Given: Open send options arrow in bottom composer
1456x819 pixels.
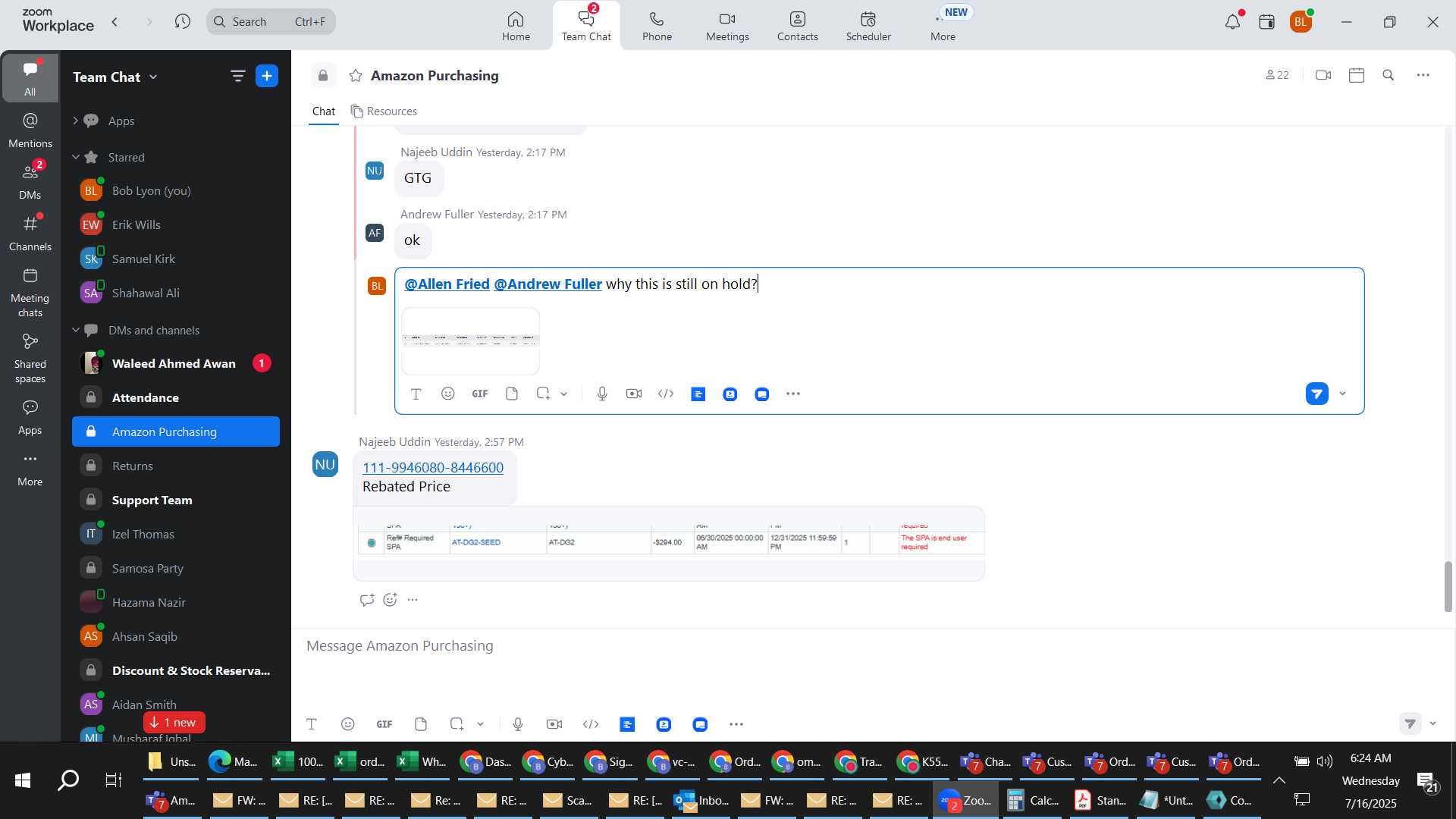Looking at the screenshot, I should (1433, 723).
